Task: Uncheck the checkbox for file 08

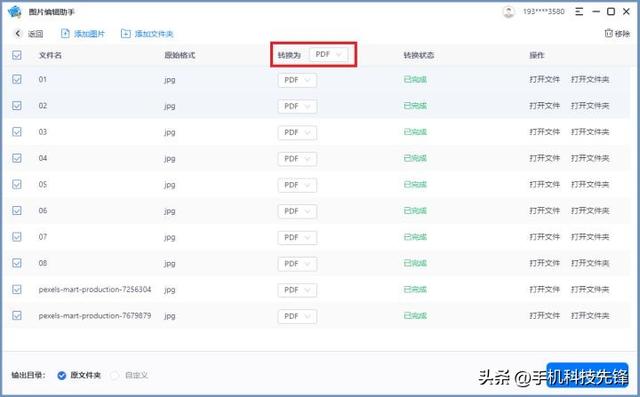Action: point(17,263)
